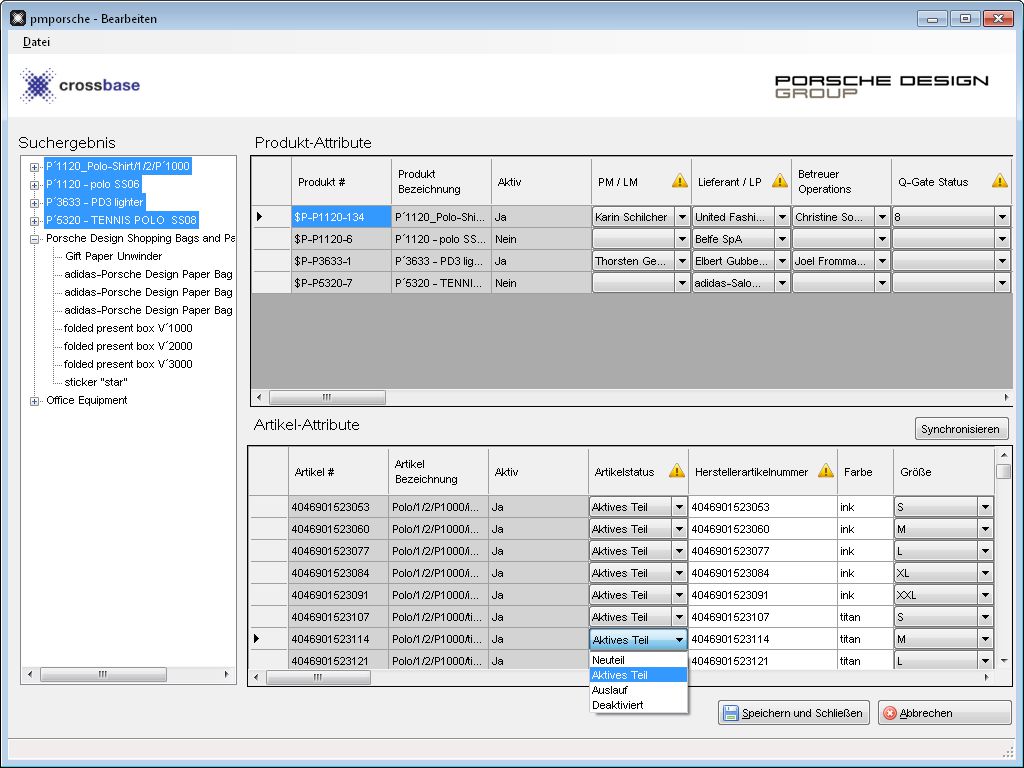The width and height of the screenshot is (1024, 768).
Task: Choose Neuteil from the status list
Action: pyautogui.click(x=638, y=660)
